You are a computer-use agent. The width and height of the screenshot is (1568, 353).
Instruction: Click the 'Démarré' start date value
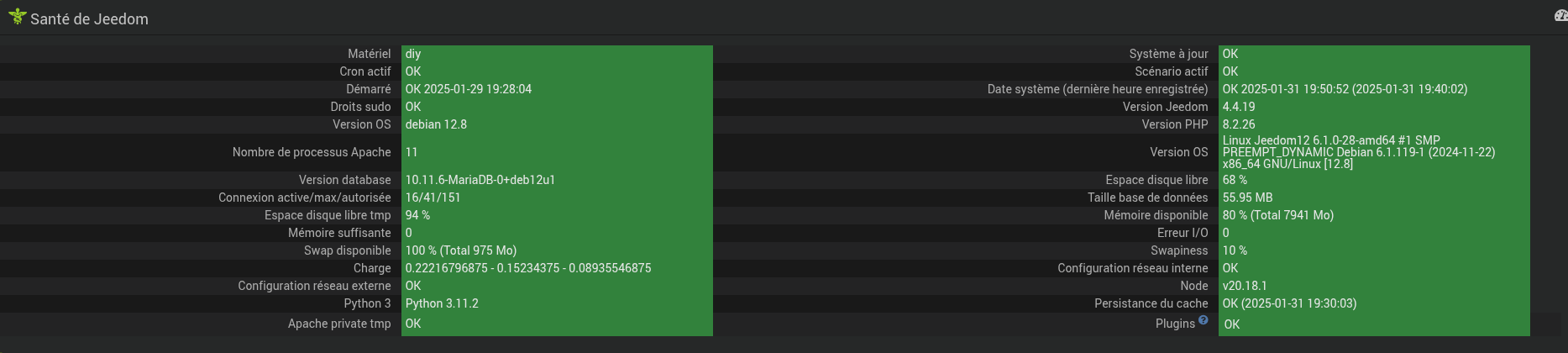468,89
